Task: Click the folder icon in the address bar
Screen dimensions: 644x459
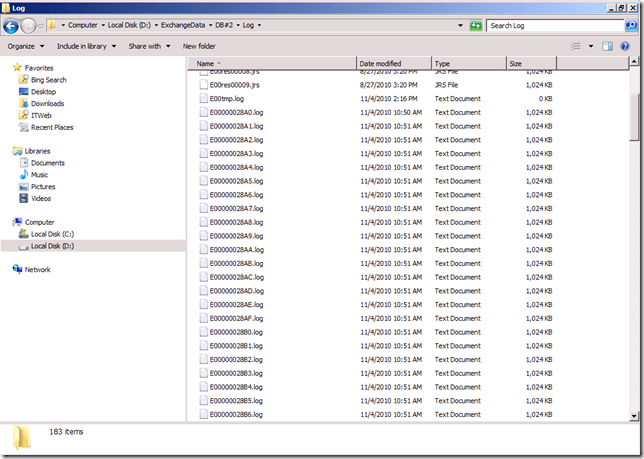Action: click(x=52, y=25)
